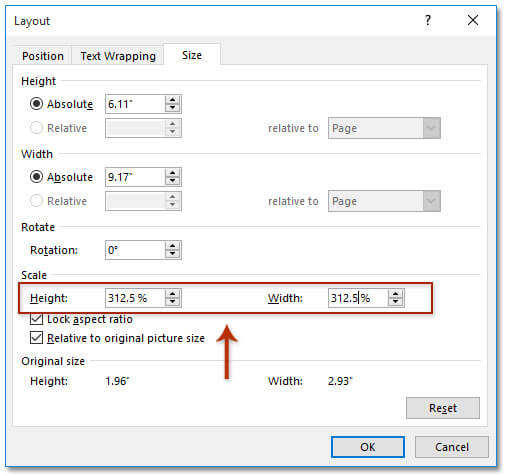Viewport: 505px width, 476px height.
Task: Click the Reset button
Action: (443, 408)
